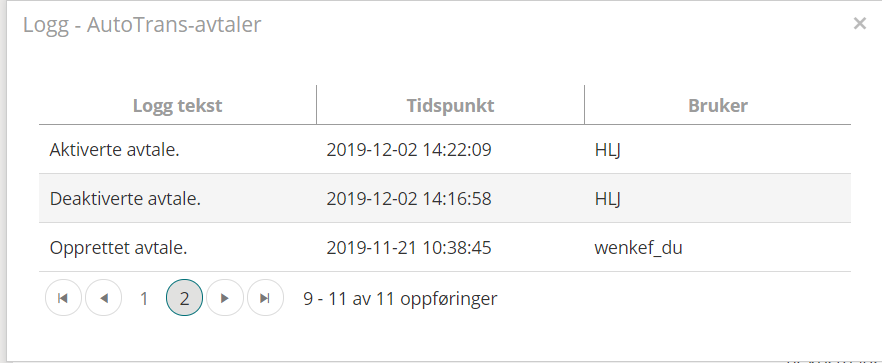This screenshot has height=363, width=882.
Task: Close the Logg AutoTrans-avtaler dialog
Action: click(860, 24)
